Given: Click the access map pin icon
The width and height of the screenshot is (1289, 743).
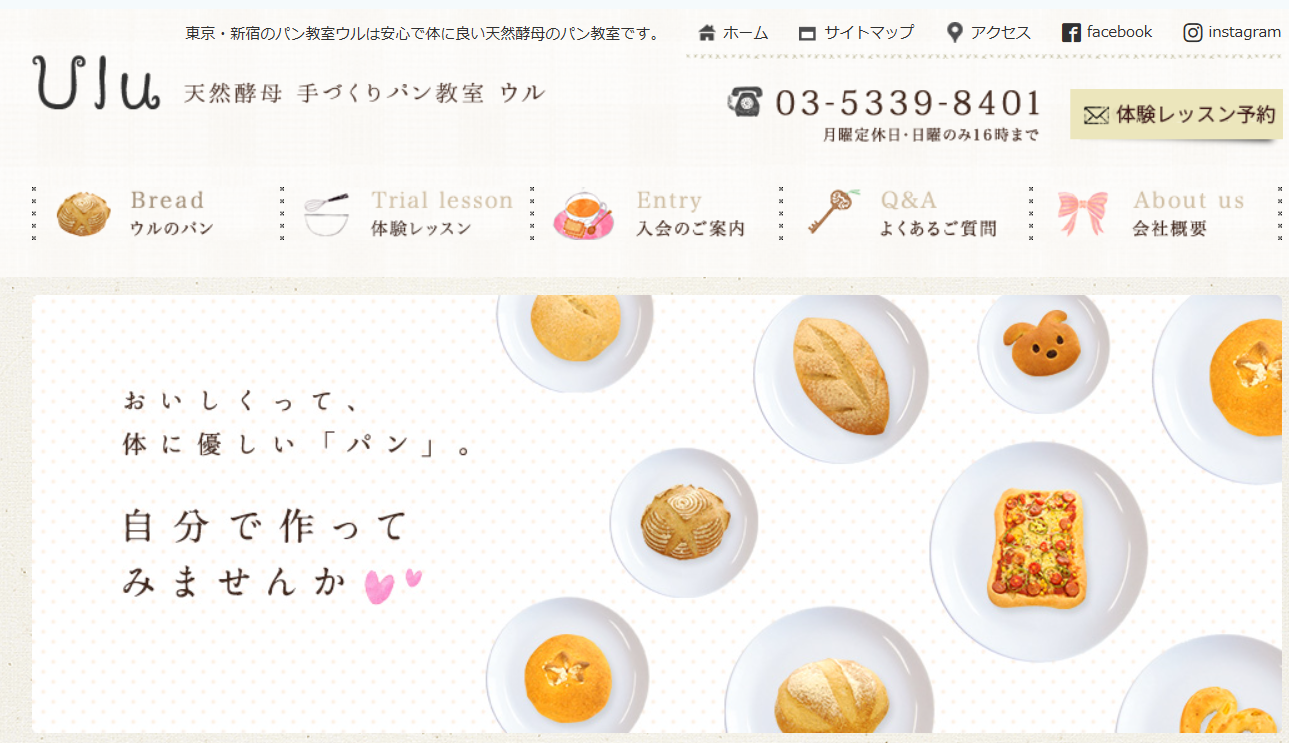Looking at the screenshot, I should [x=955, y=33].
